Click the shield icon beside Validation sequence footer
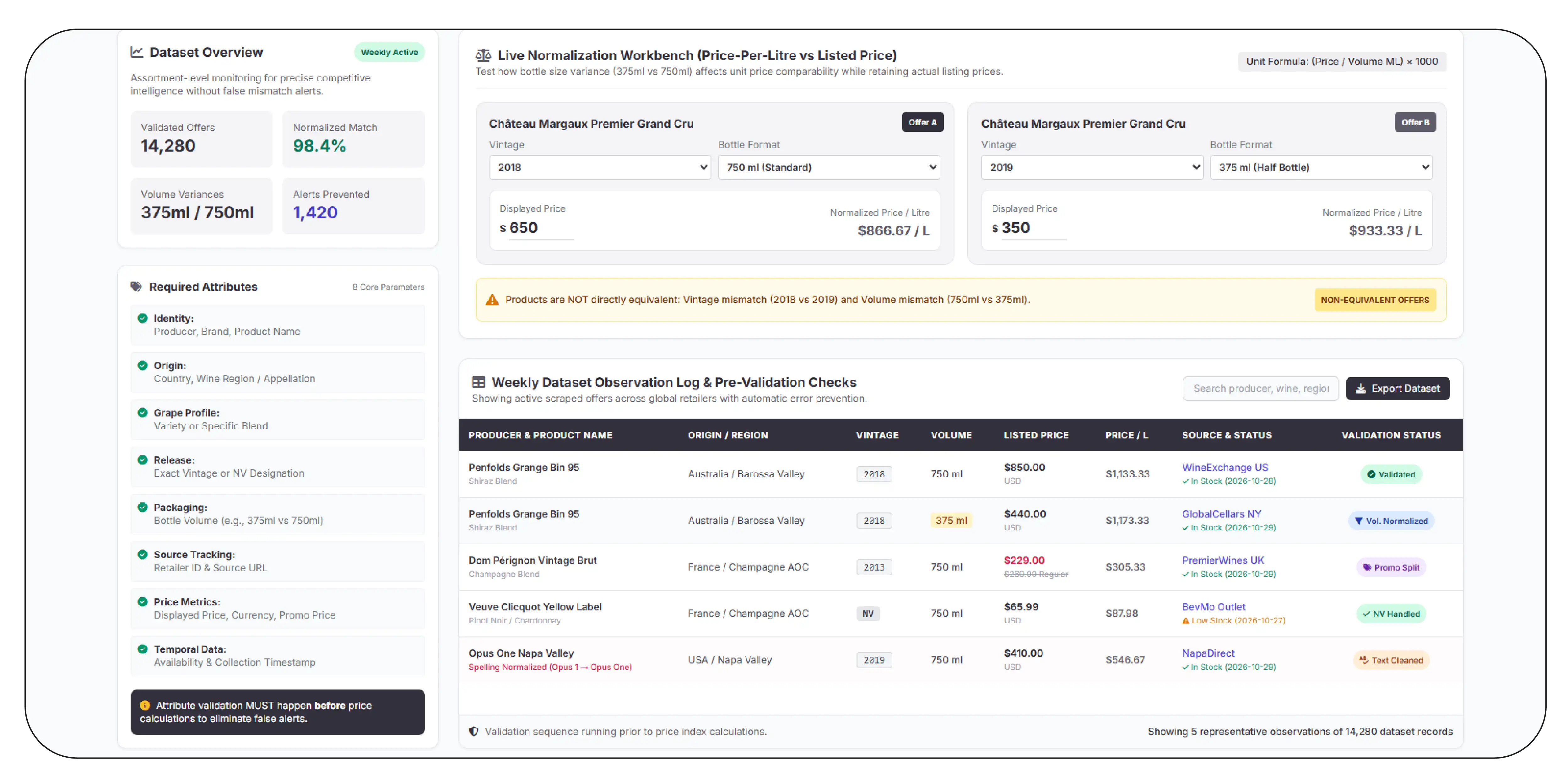 pos(473,732)
